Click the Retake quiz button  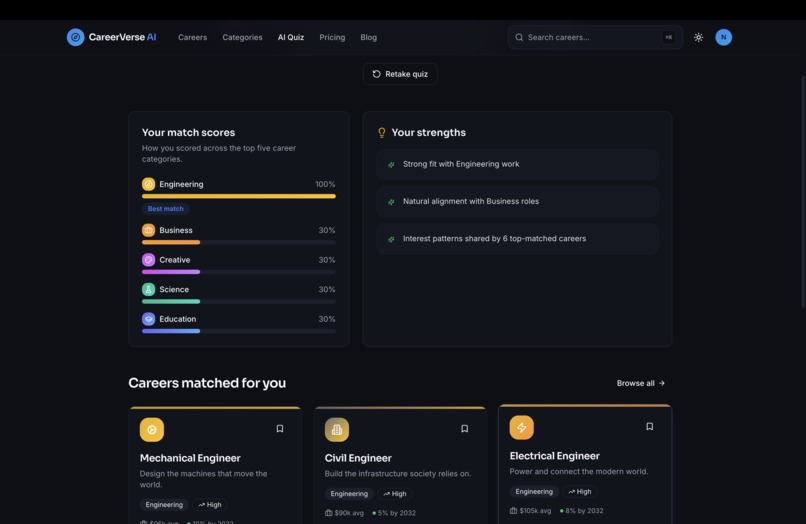[400, 74]
